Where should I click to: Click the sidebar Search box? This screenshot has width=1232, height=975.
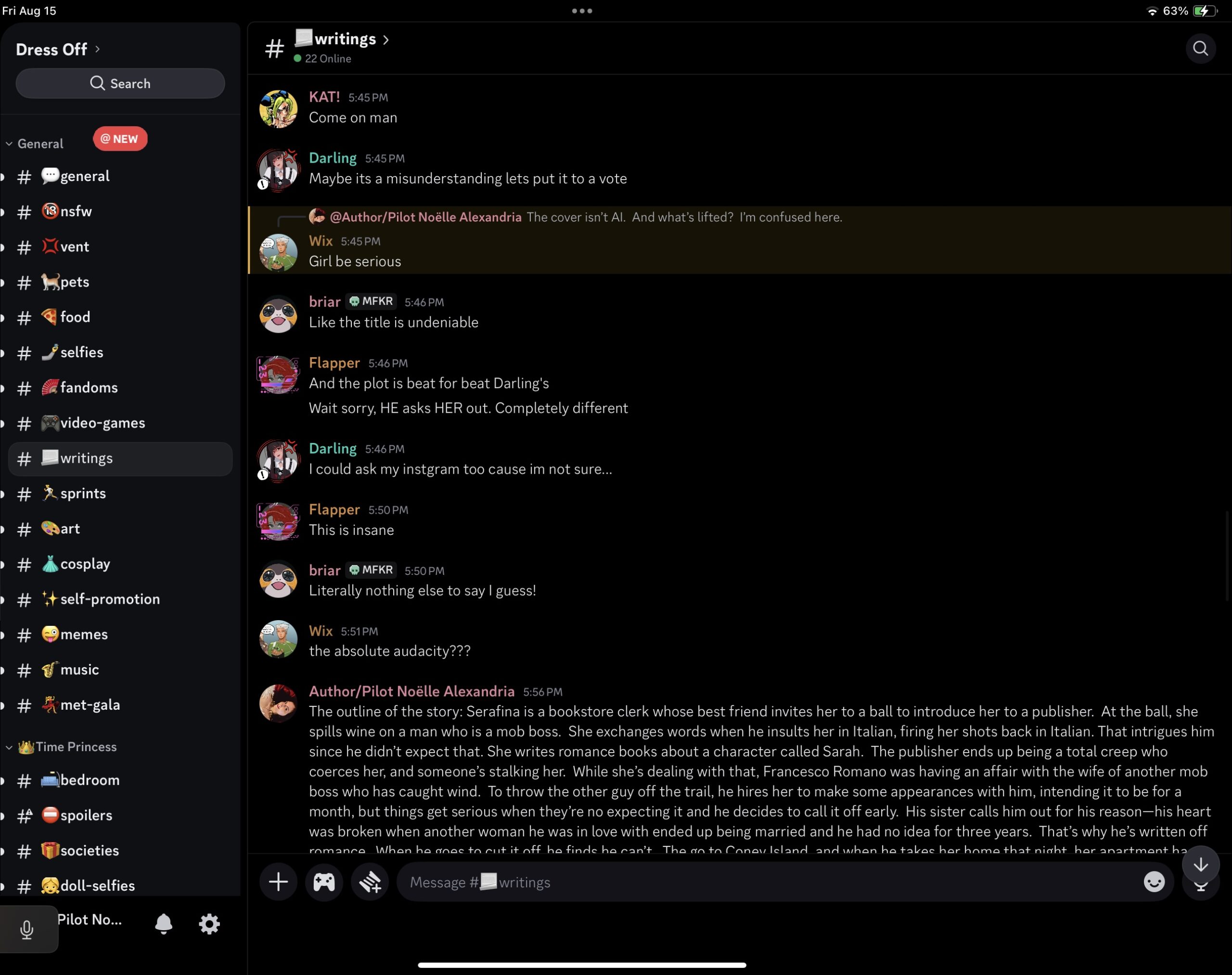[120, 83]
